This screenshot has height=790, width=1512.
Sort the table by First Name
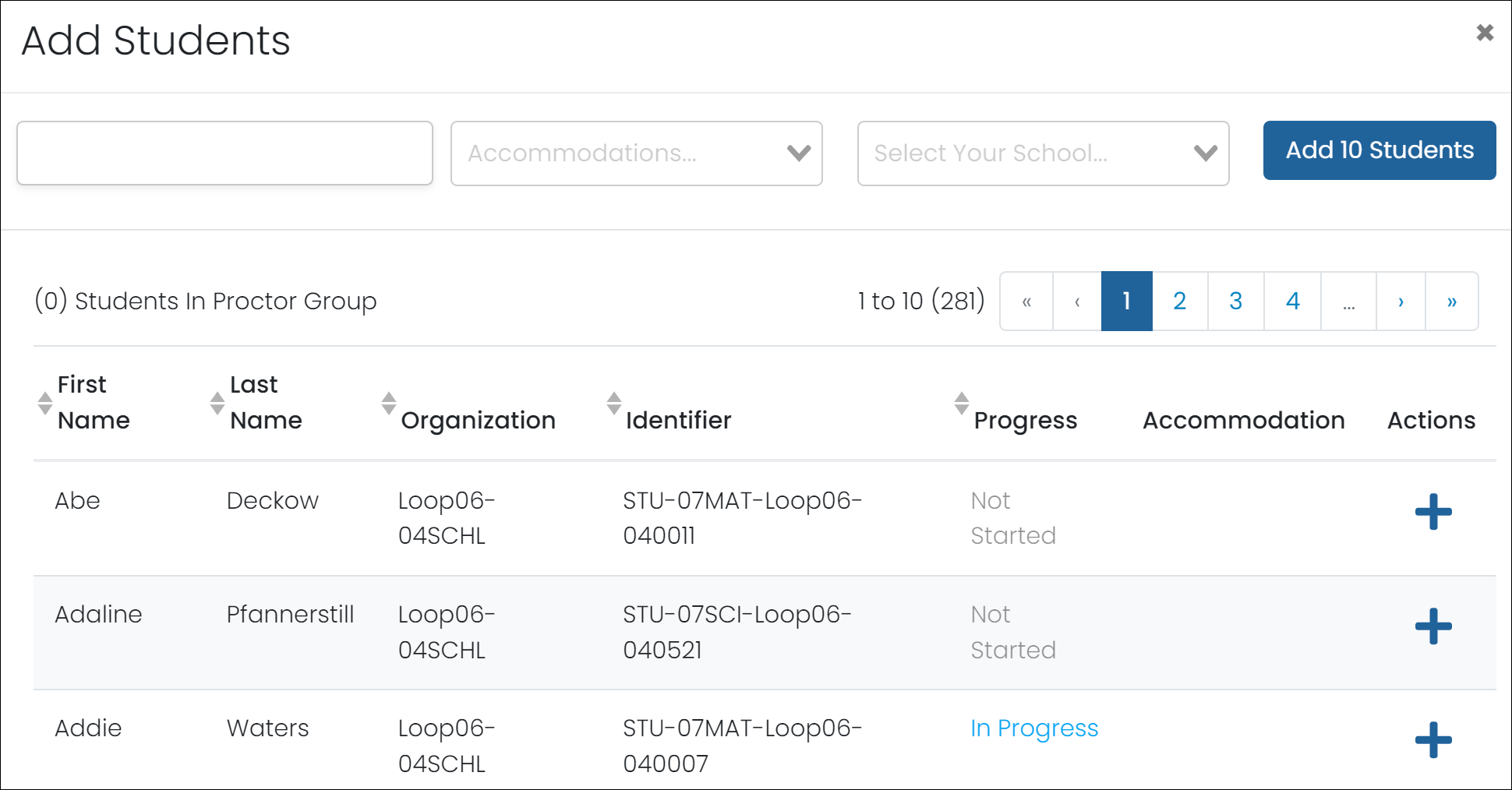point(45,402)
